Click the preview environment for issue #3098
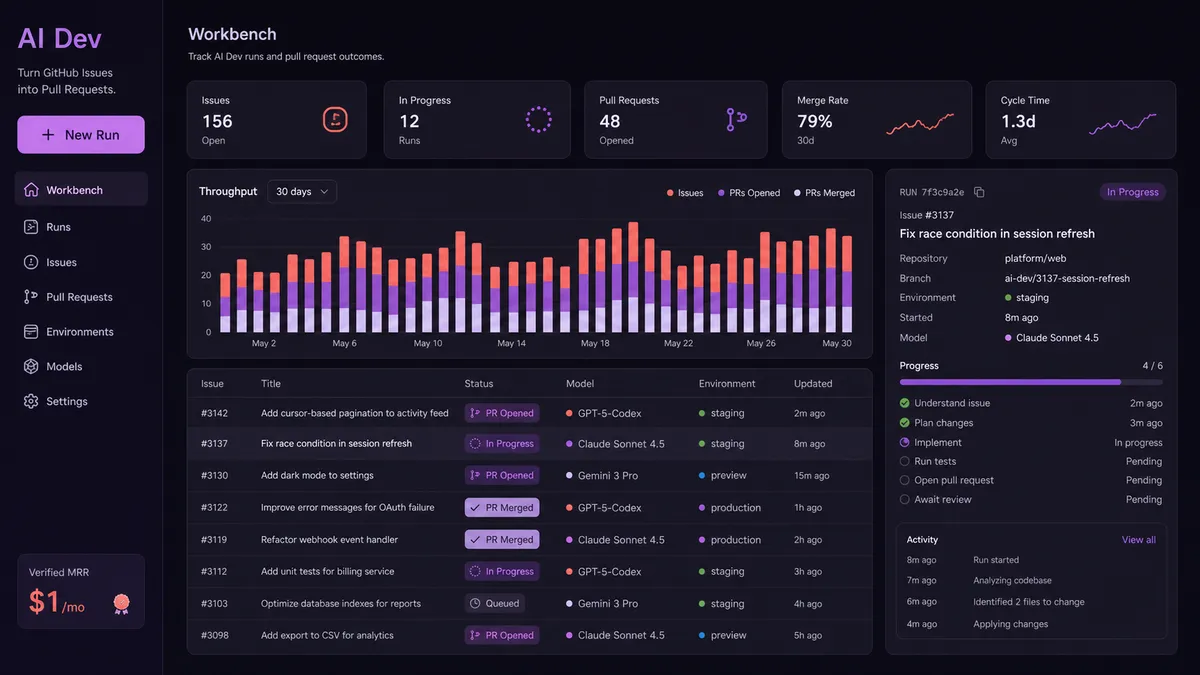This screenshot has width=1200, height=675. click(x=723, y=636)
